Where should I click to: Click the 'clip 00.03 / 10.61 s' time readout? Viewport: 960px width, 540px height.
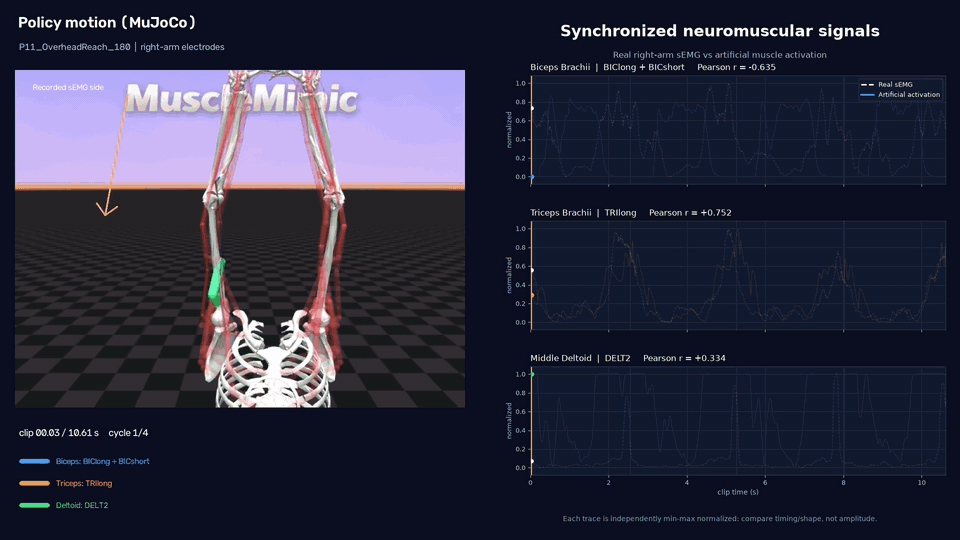pyautogui.click(x=59, y=433)
